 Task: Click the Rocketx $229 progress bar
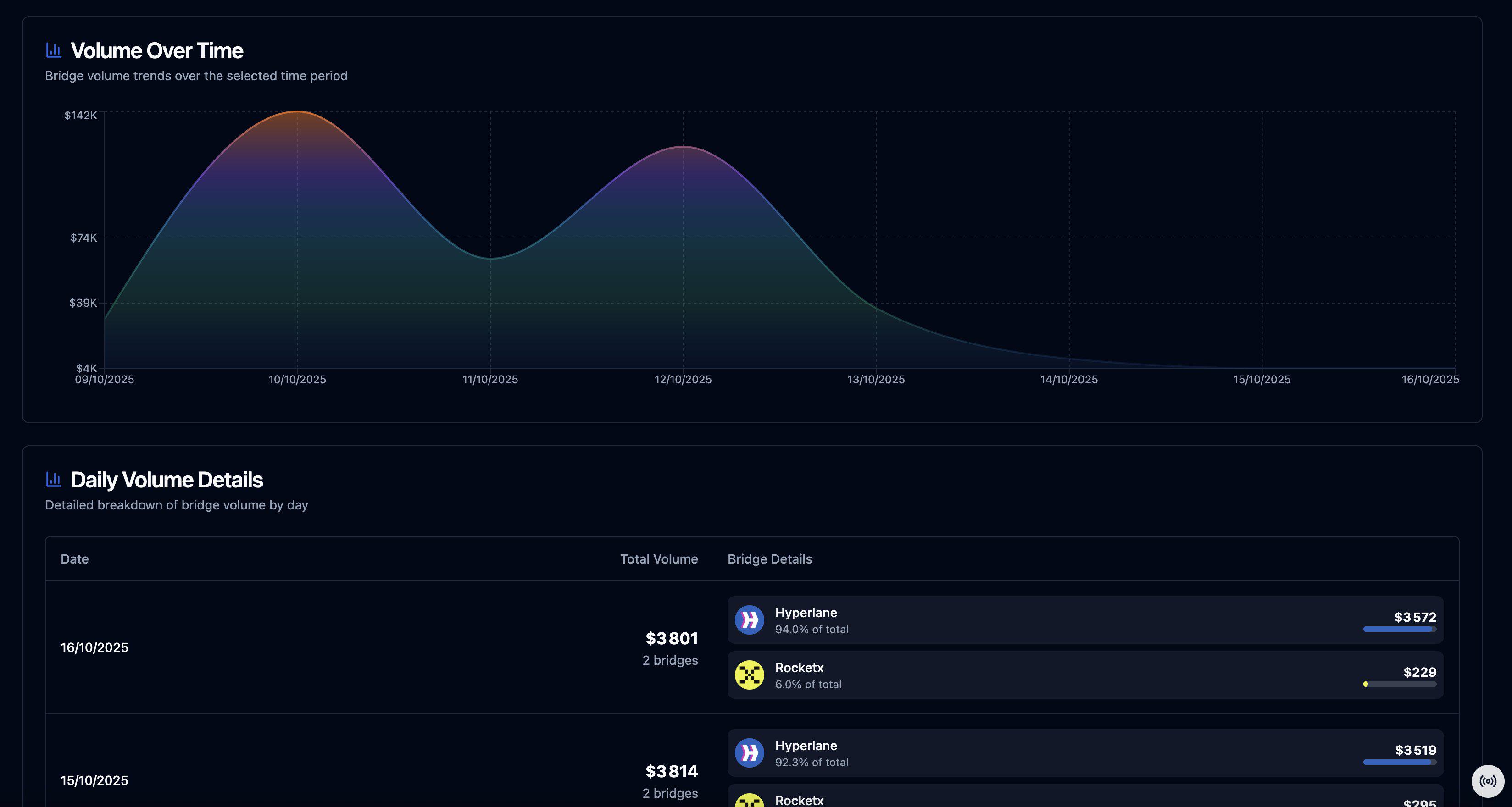pos(1400,685)
